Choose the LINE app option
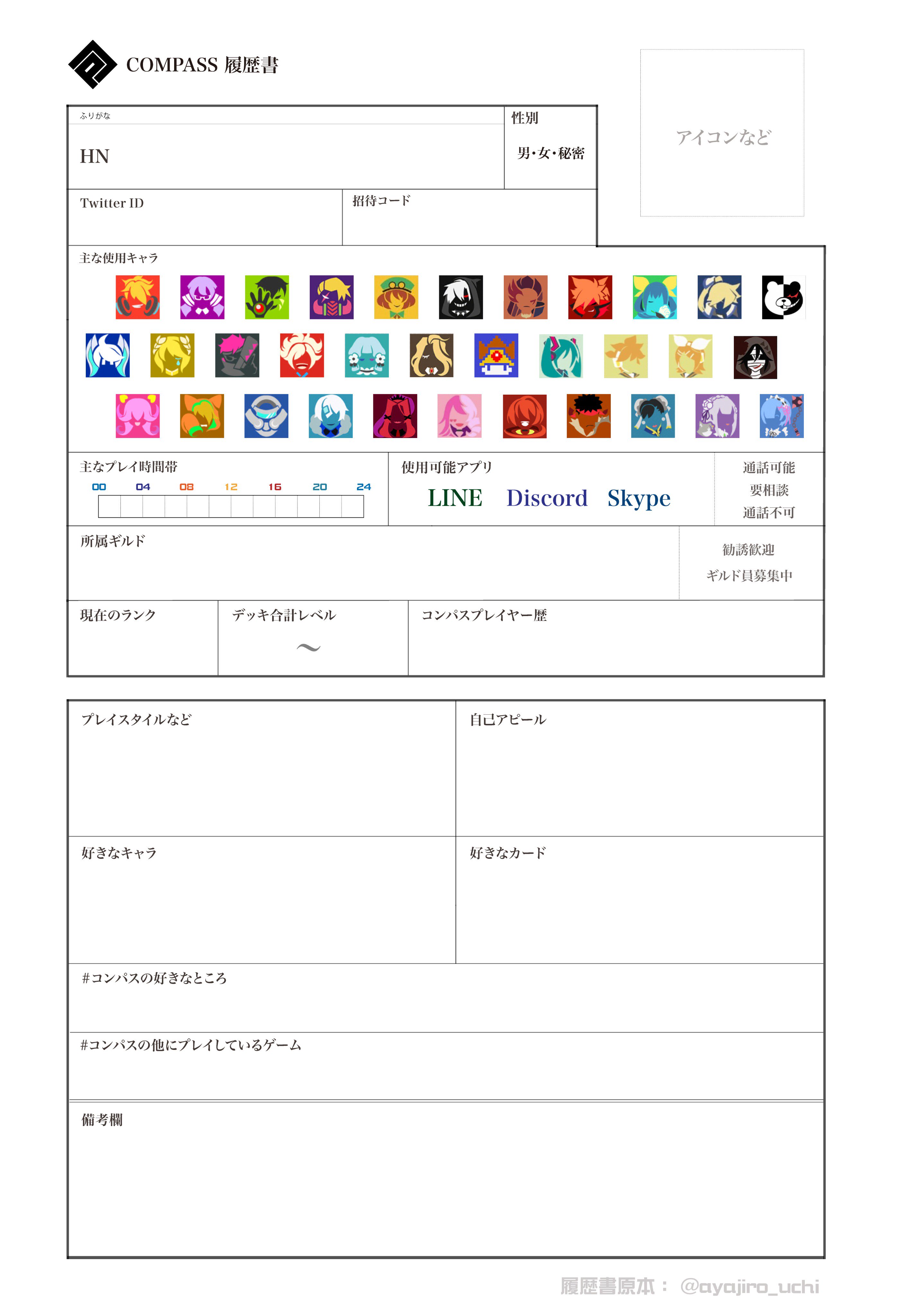898x1316 pixels. pos(455,498)
